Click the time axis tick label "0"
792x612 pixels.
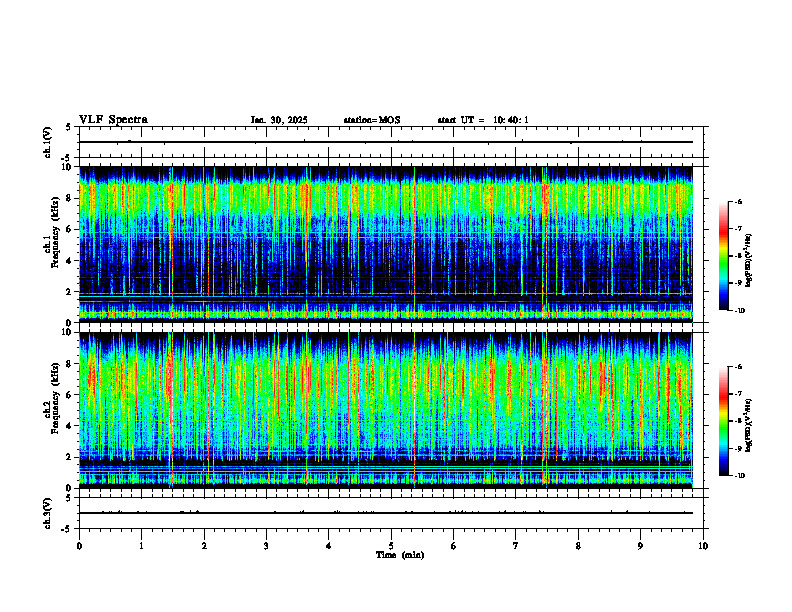pos(79,546)
